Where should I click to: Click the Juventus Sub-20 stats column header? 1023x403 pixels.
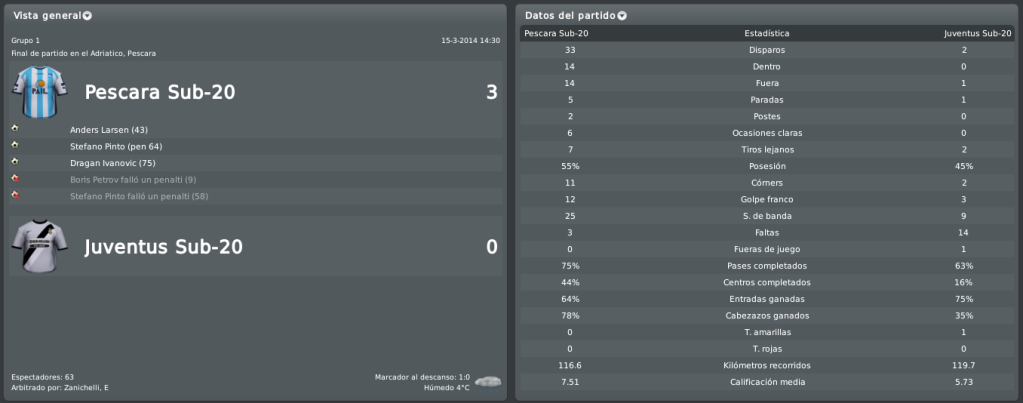(x=977, y=33)
